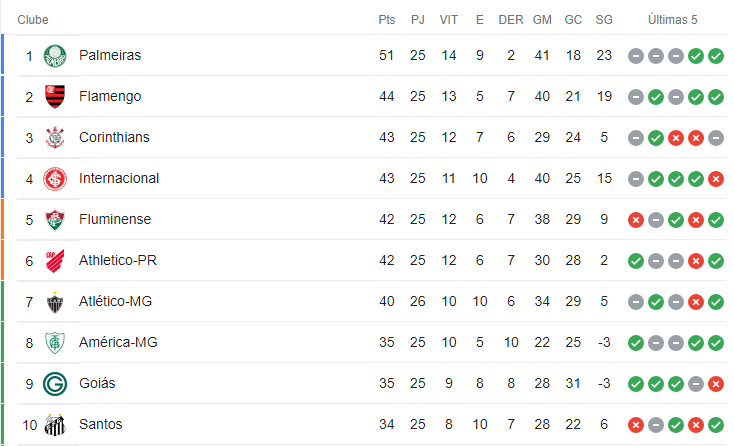Click Santos' first red loss icon
This screenshot has height=446, width=734.
point(636,425)
